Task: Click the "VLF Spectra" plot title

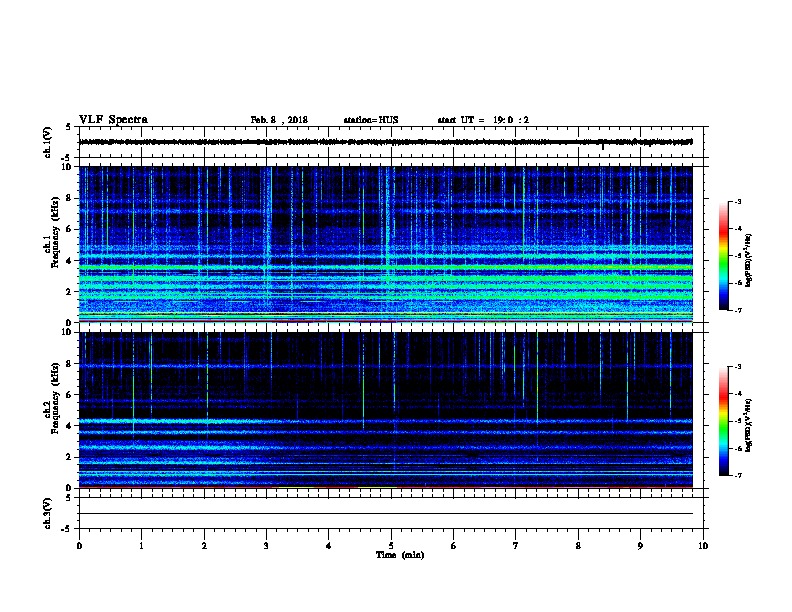Action: tap(113, 120)
